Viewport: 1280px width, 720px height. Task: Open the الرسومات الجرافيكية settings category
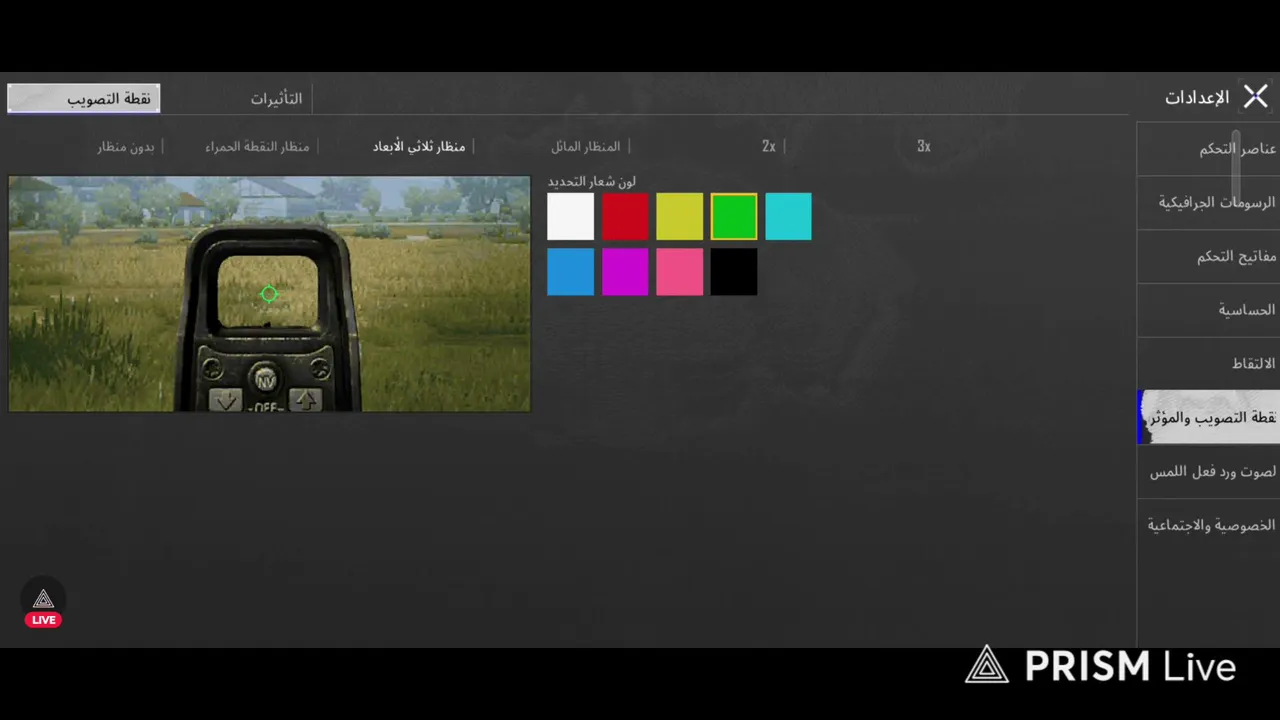[1208, 203]
